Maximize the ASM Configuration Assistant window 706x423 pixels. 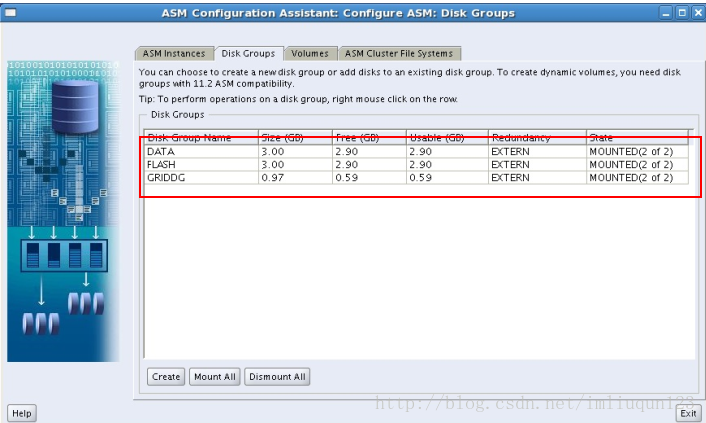[x=682, y=13]
